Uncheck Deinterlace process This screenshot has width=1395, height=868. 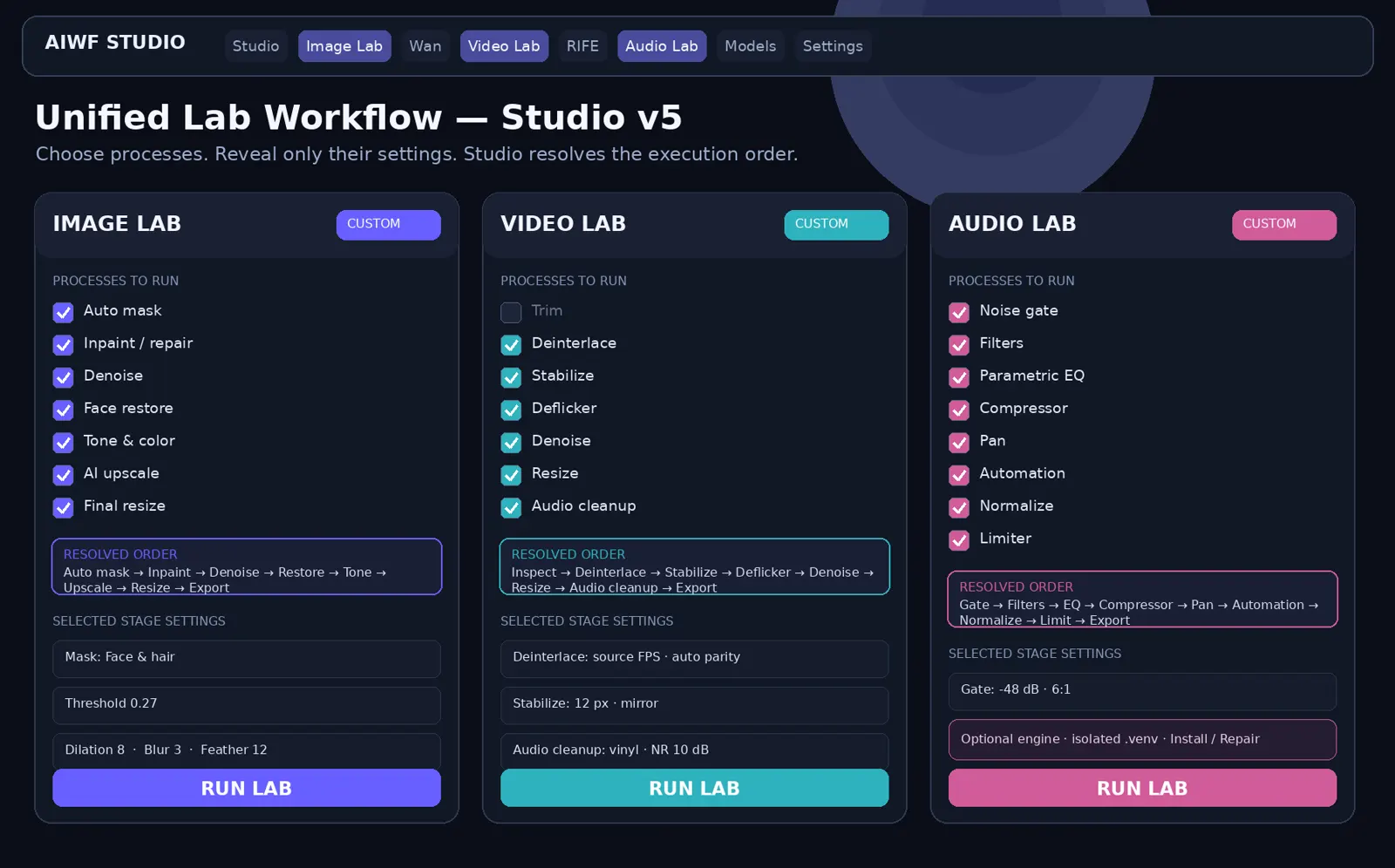(x=512, y=345)
